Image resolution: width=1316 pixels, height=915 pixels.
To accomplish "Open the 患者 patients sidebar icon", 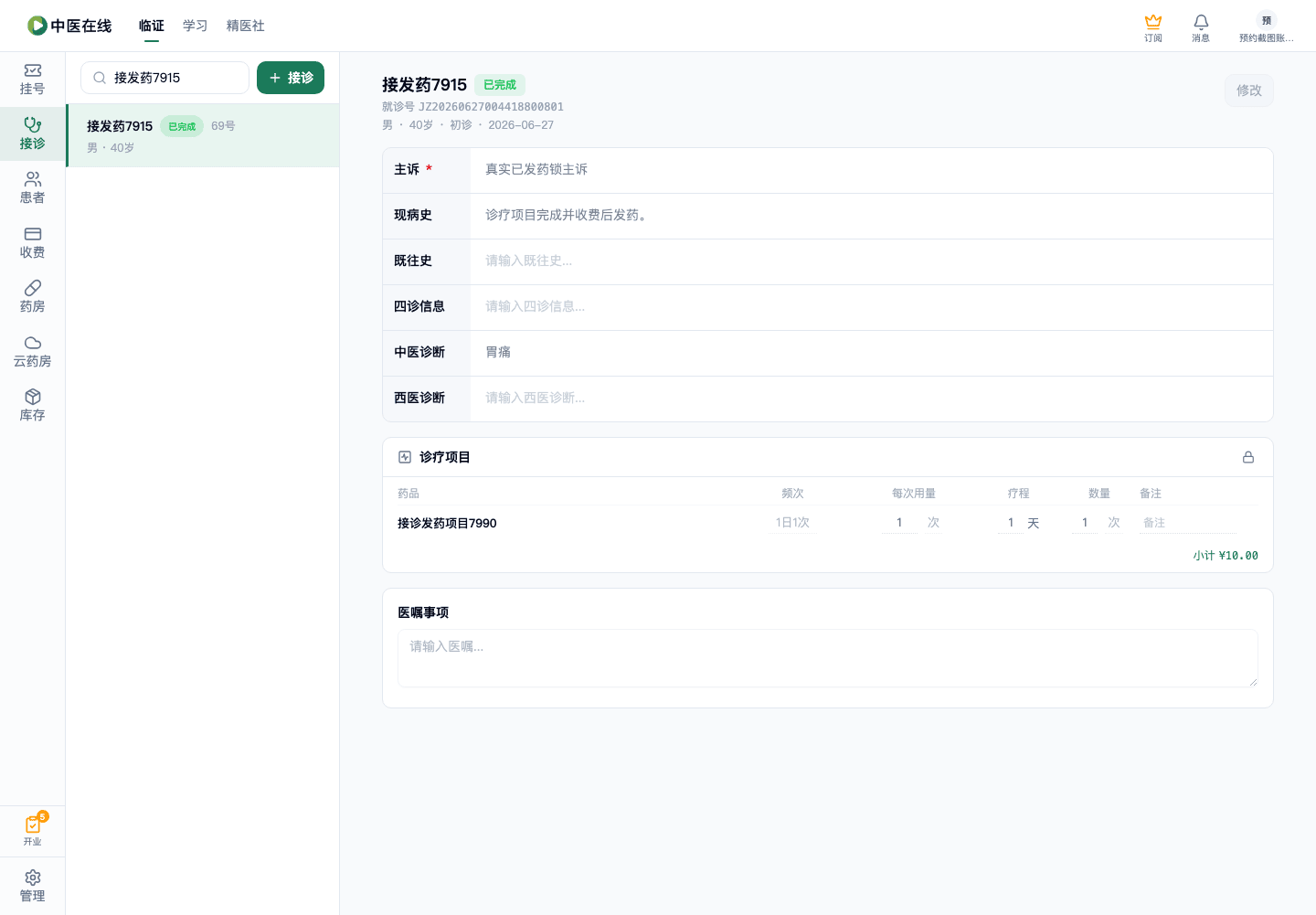I will coord(32,188).
